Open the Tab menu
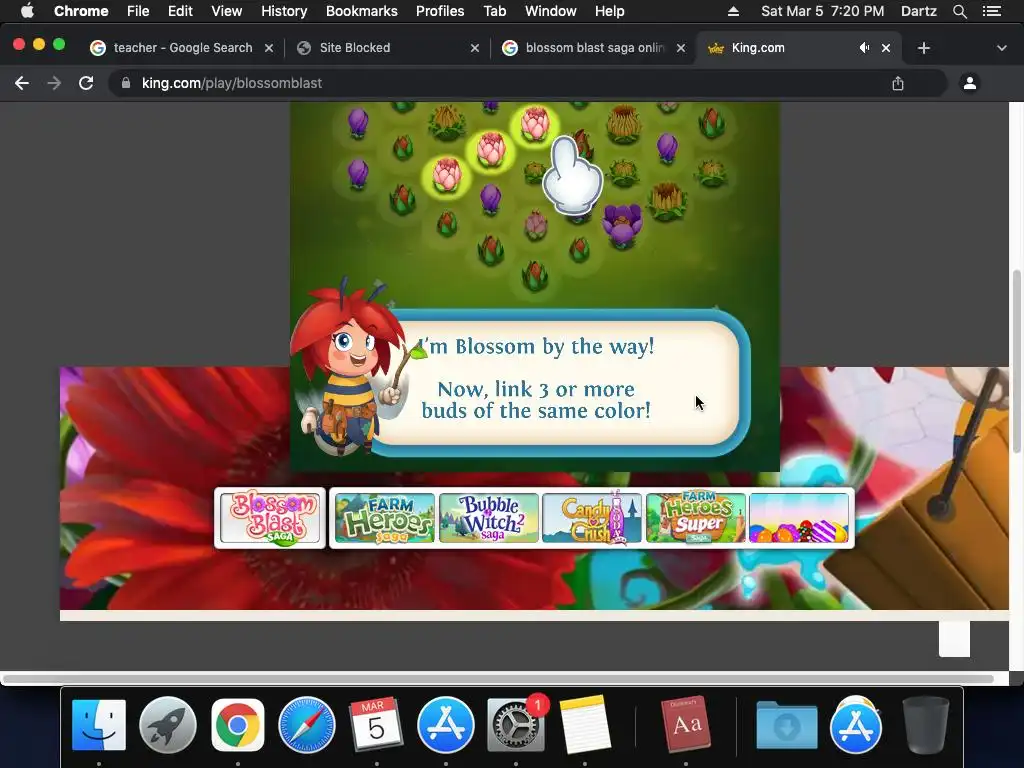 [x=494, y=11]
